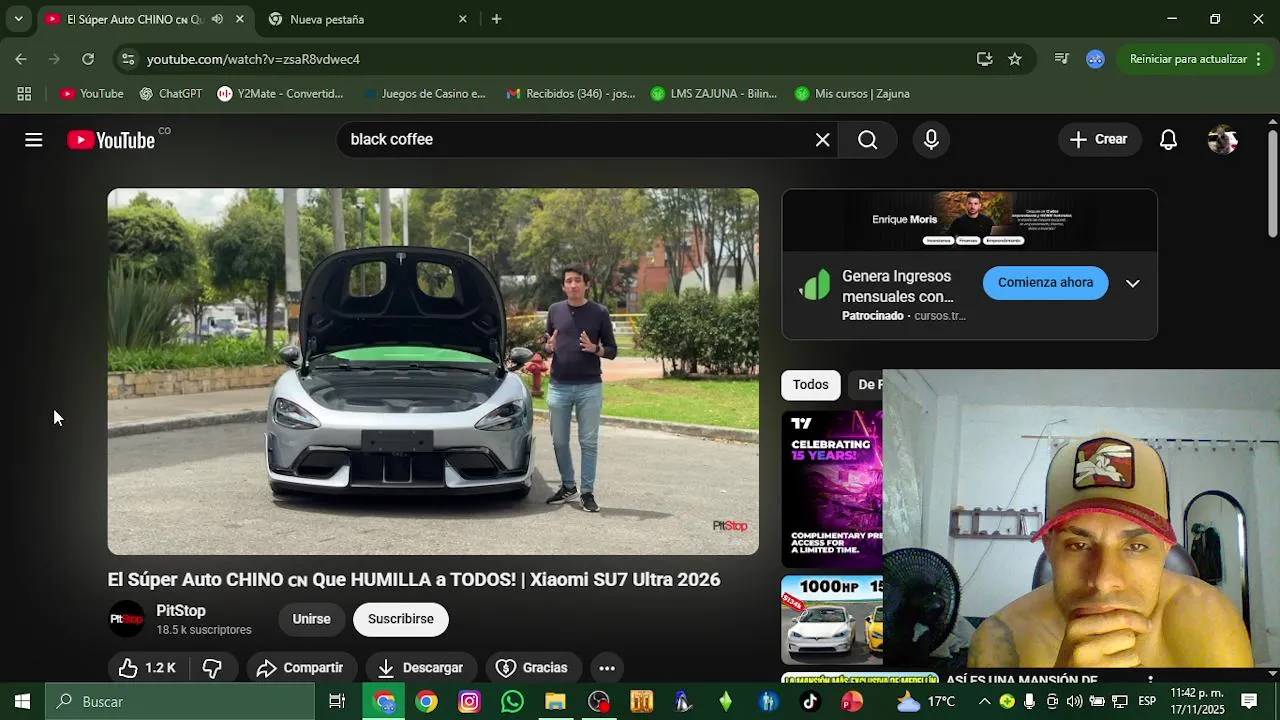Click the address bar URL
This screenshot has width=1280, height=720.
click(x=253, y=59)
